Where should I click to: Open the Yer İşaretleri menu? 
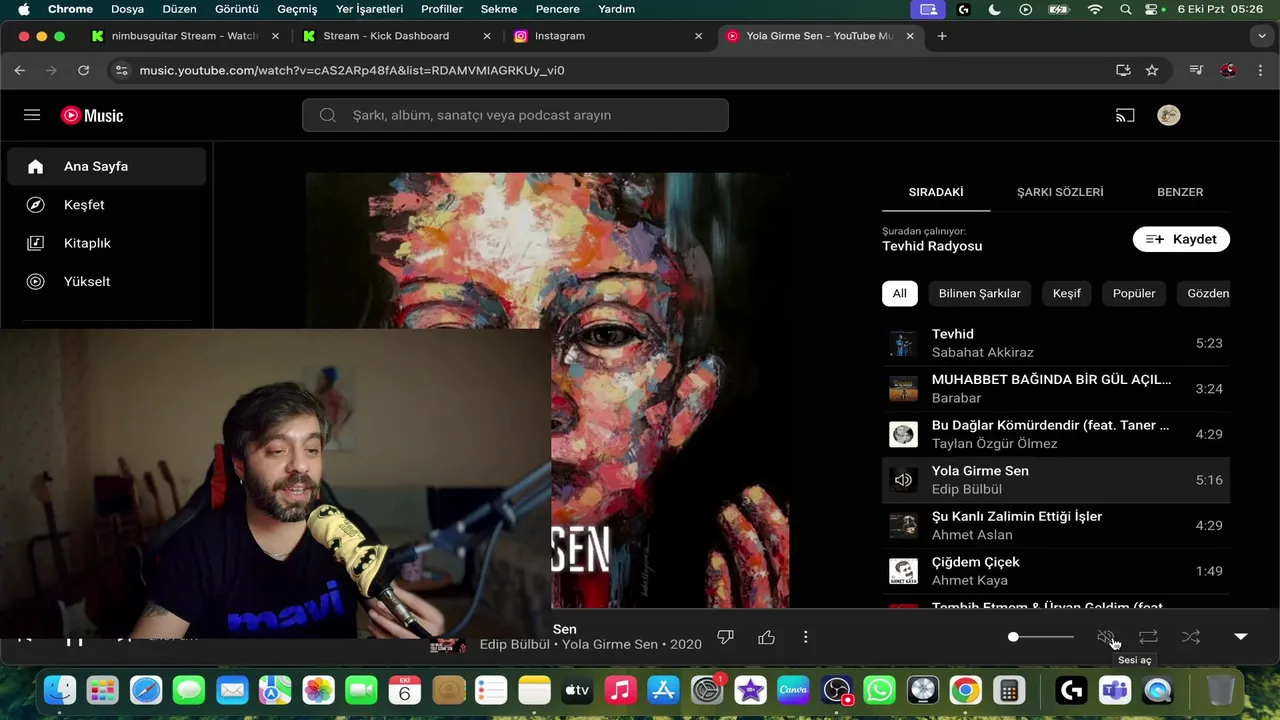[x=369, y=9]
